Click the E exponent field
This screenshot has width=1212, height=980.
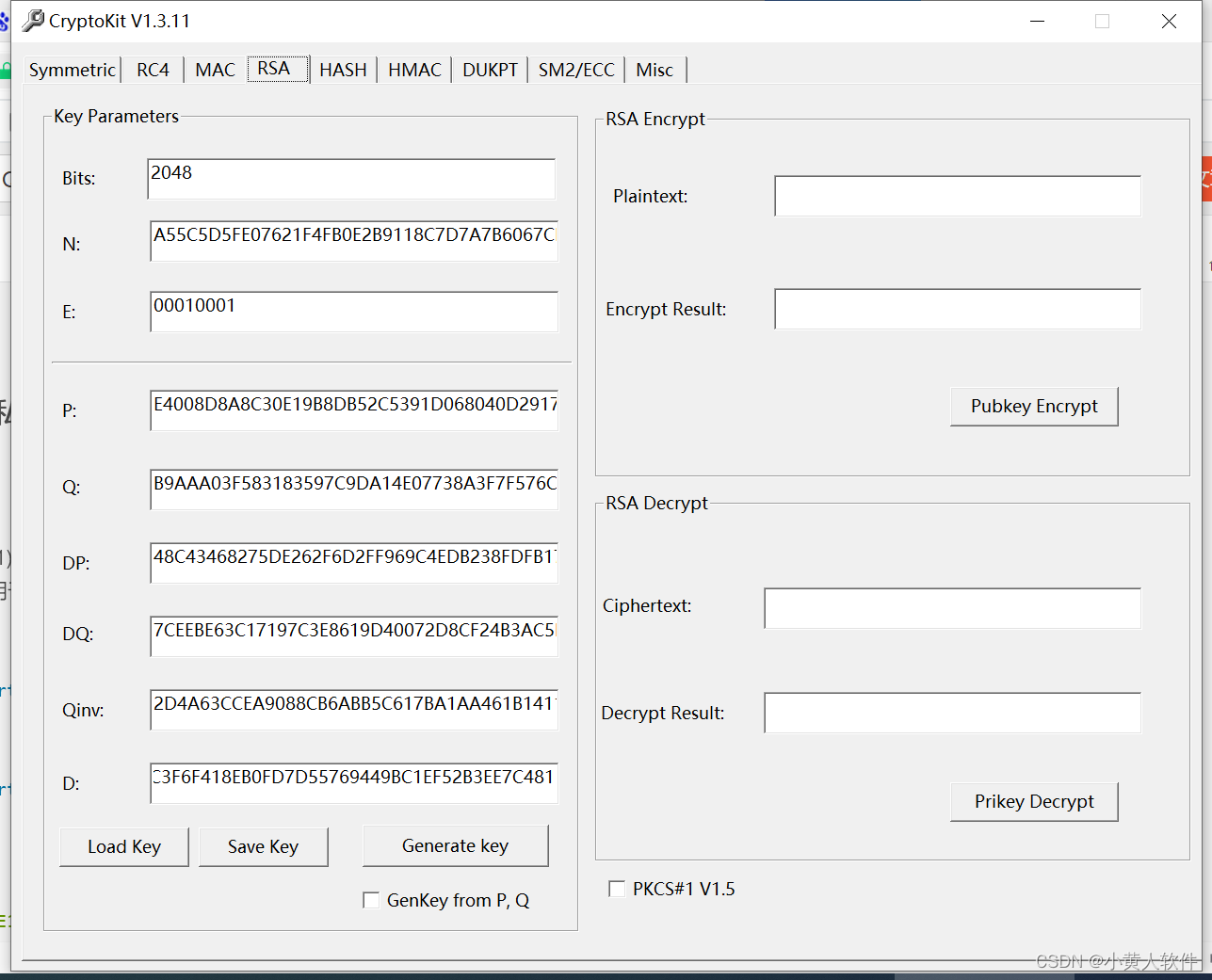(x=354, y=312)
